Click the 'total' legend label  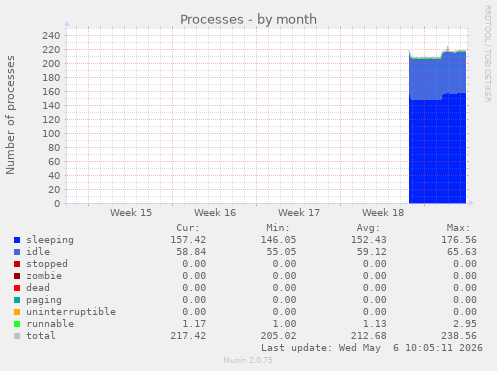(41, 336)
